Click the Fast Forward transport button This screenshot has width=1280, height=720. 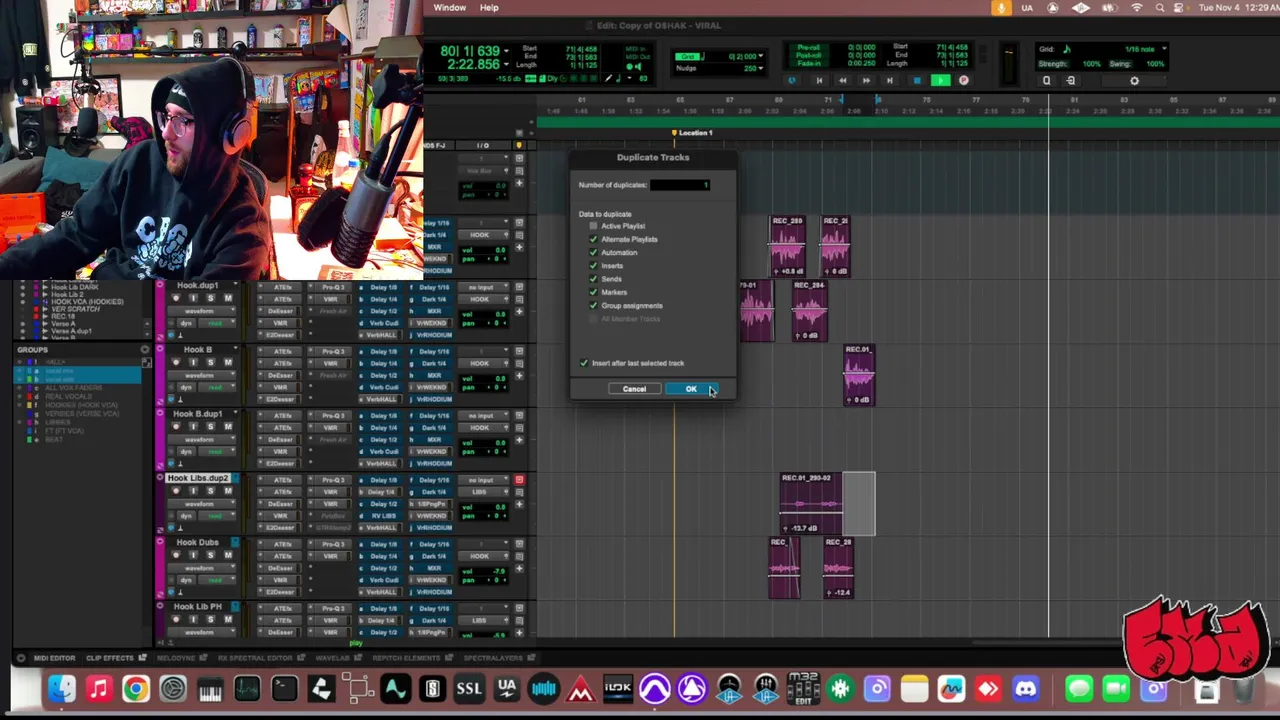866,80
